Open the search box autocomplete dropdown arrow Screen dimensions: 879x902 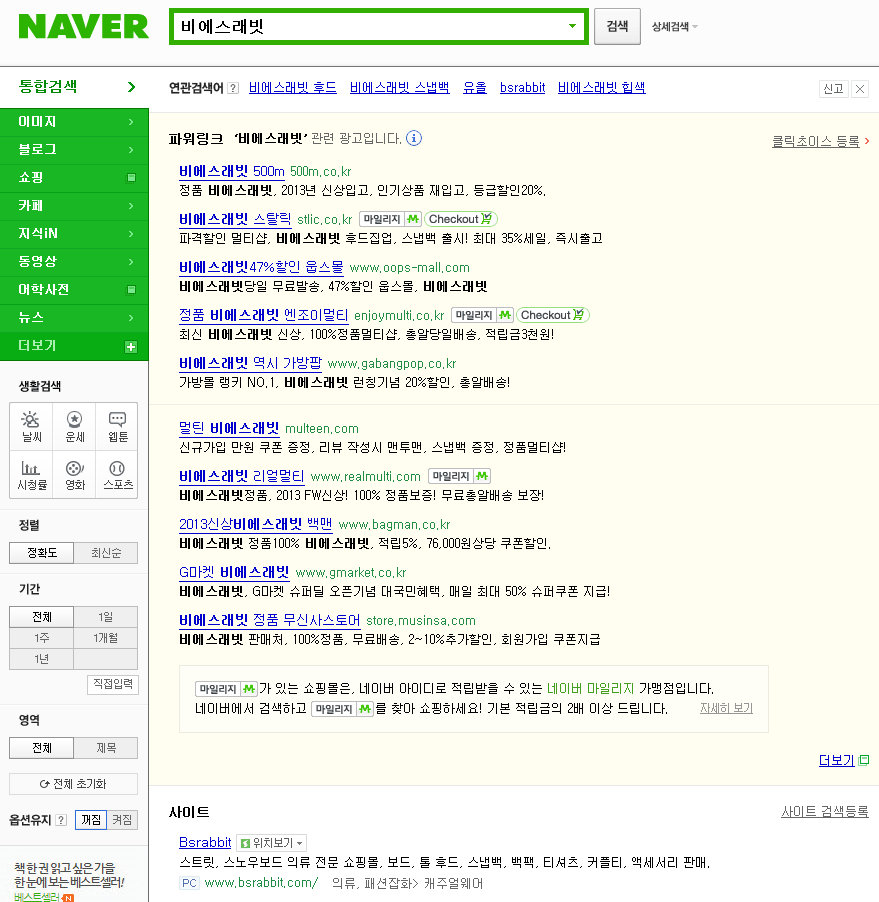click(x=572, y=26)
